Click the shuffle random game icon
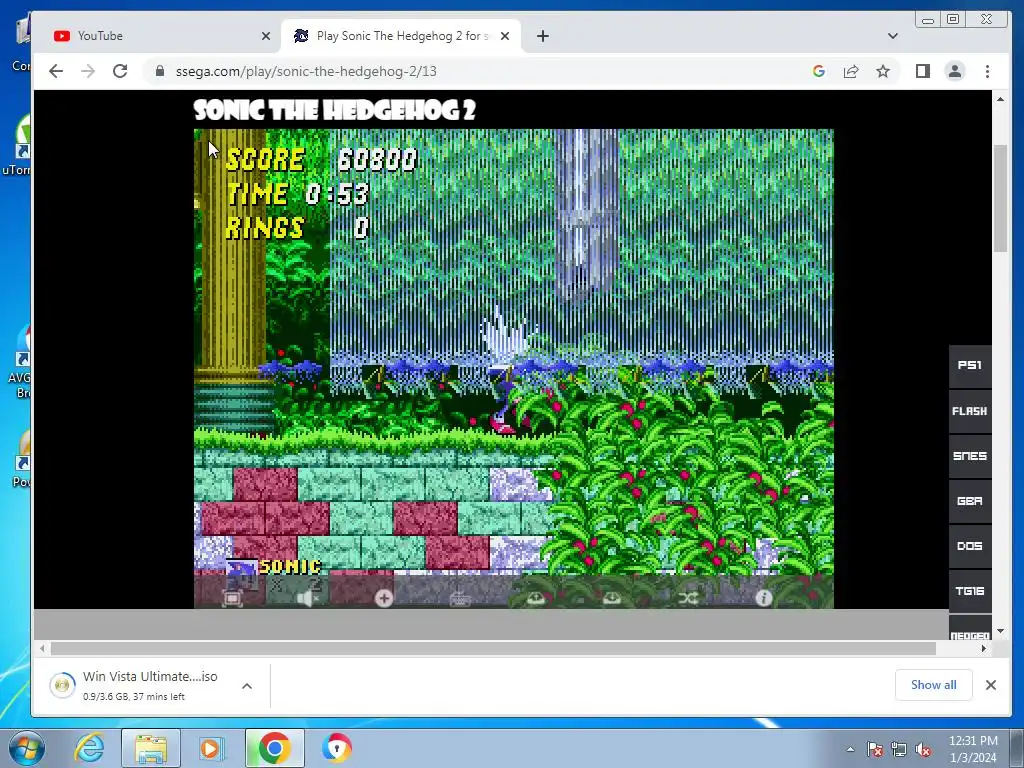This screenshot has width=1024, height=768. pos(688,598)
